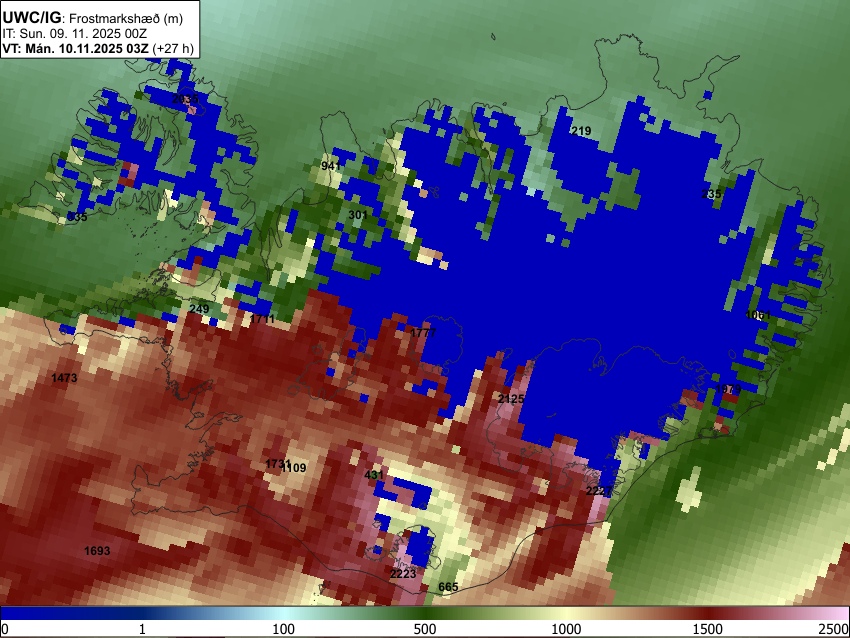Click the legend tick label 500

[x=425, y=629]
